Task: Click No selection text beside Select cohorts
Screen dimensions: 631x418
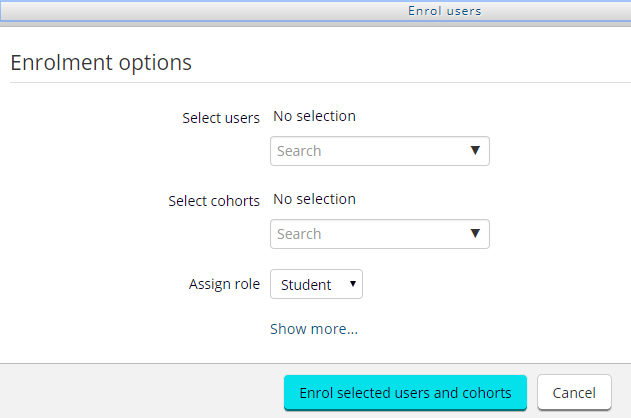Action: 314,199
